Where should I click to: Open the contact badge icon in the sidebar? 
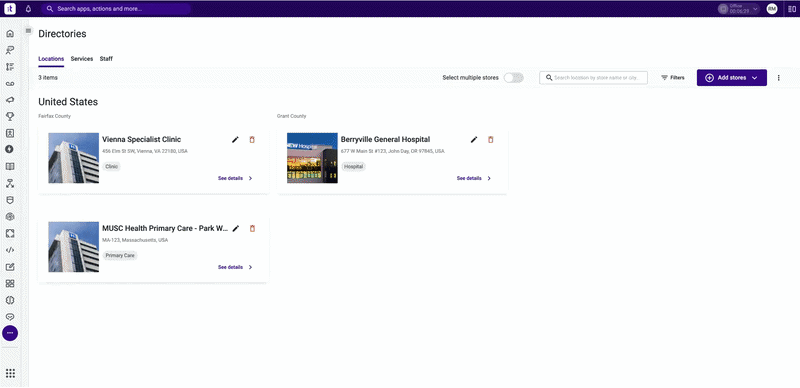10,133
